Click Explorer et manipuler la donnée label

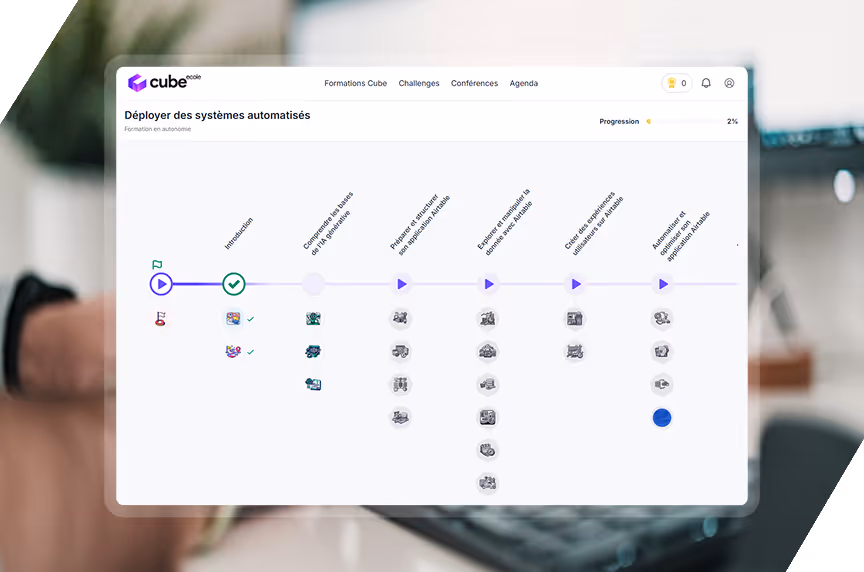505,222
